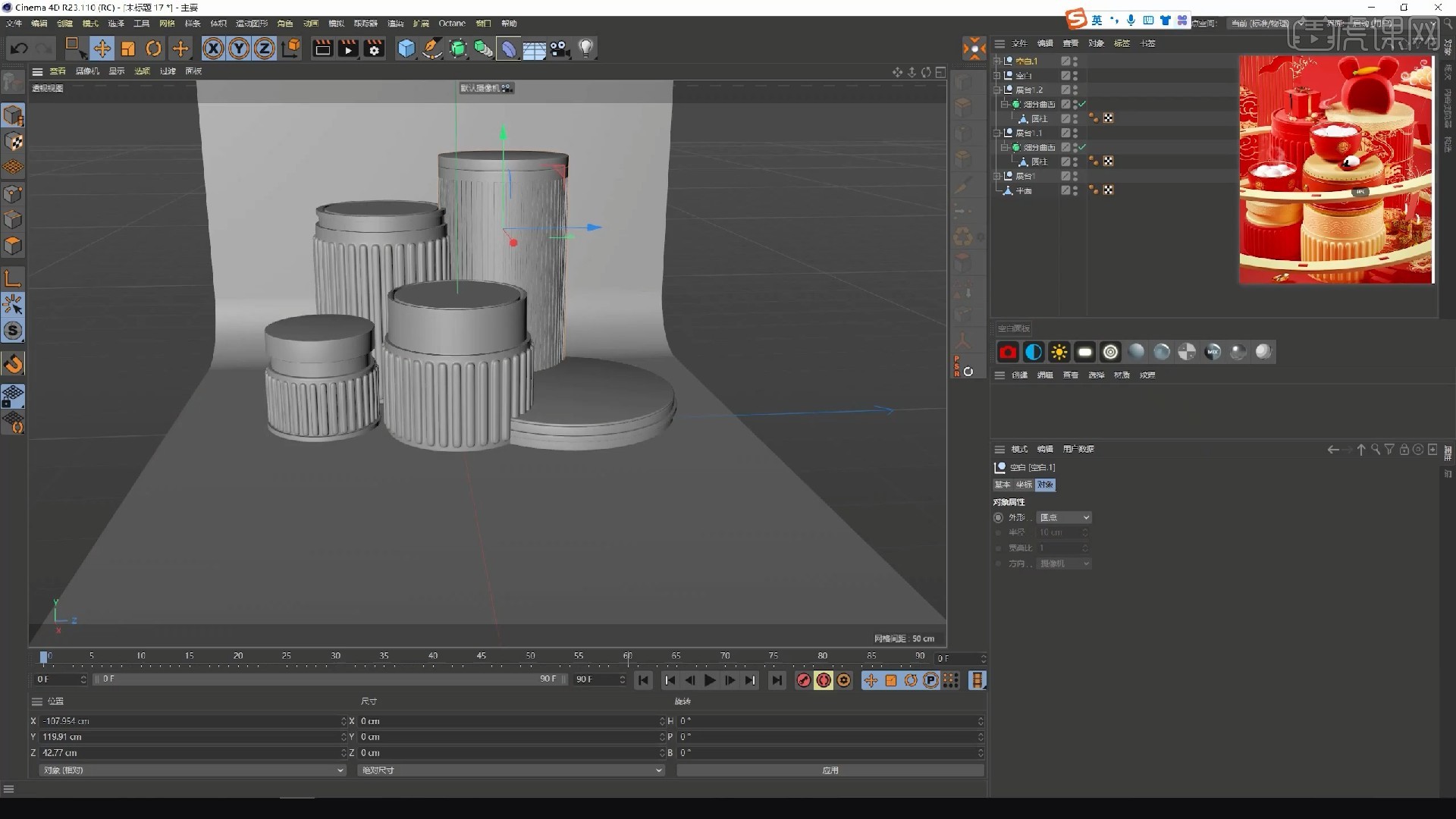Click the reference image thumbnail
1456x819 pixels.
point(1336,169)
